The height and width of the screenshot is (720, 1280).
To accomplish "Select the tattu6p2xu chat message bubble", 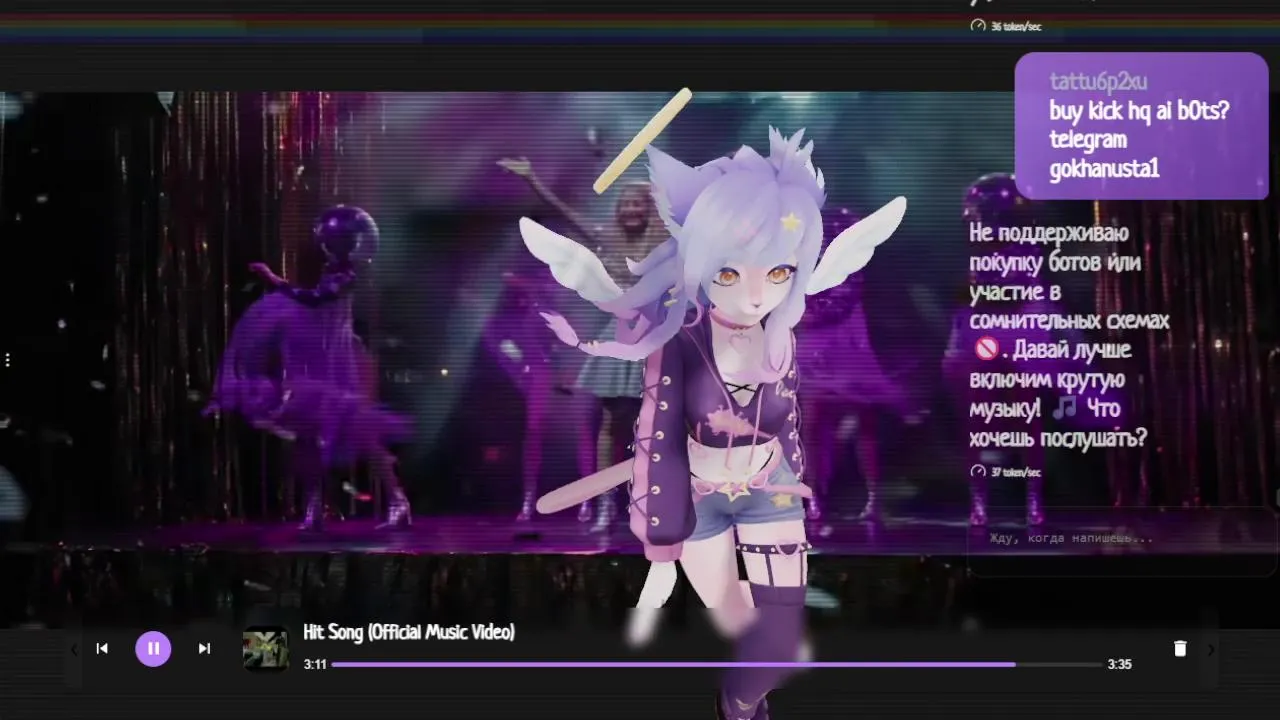I will click(1141, 126).
